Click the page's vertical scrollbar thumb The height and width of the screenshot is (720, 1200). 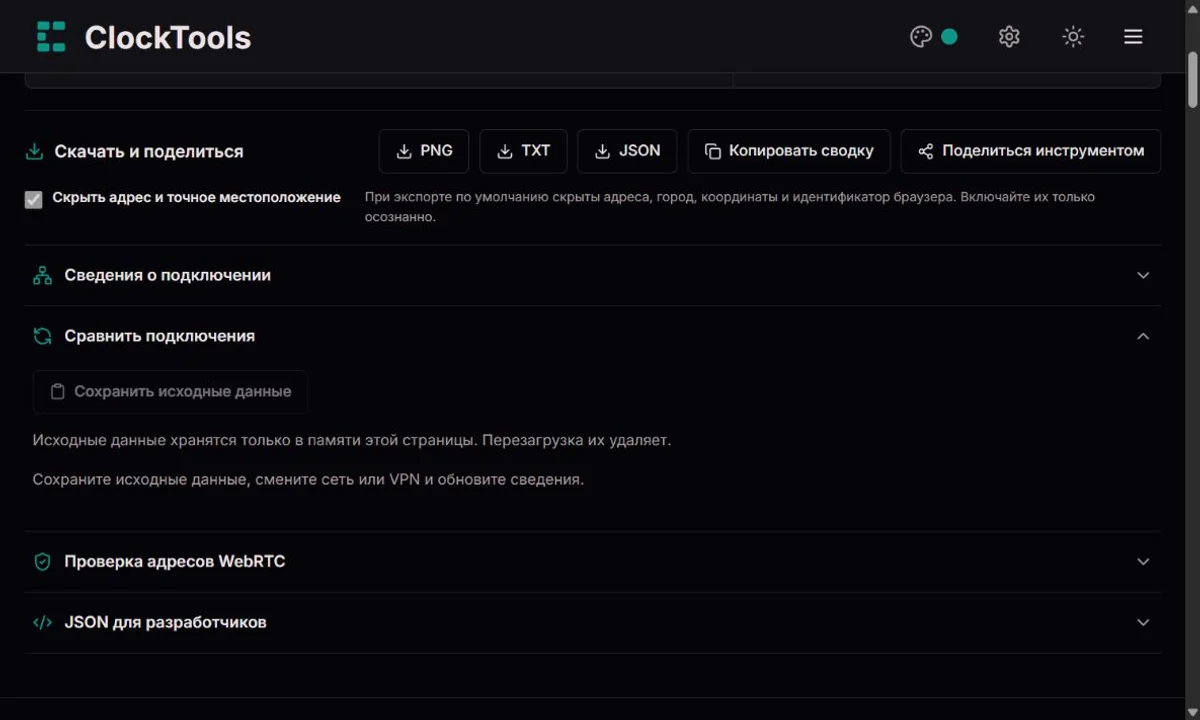(x=1192, y=79)
